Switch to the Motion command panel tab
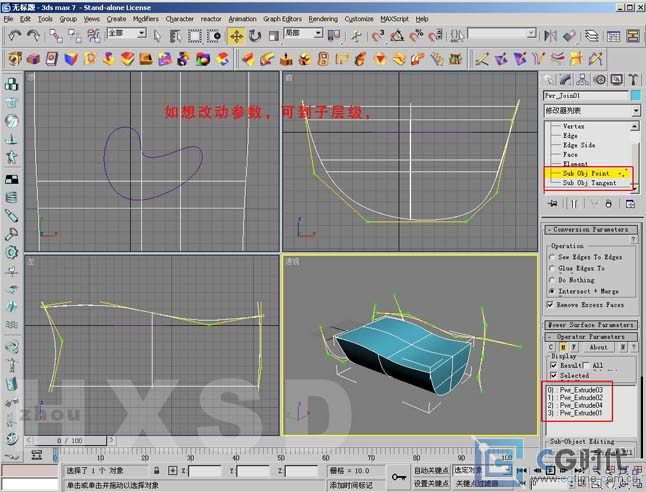This screenshot has width=646, height=492. pyautogui.click(x=600, y=80)
